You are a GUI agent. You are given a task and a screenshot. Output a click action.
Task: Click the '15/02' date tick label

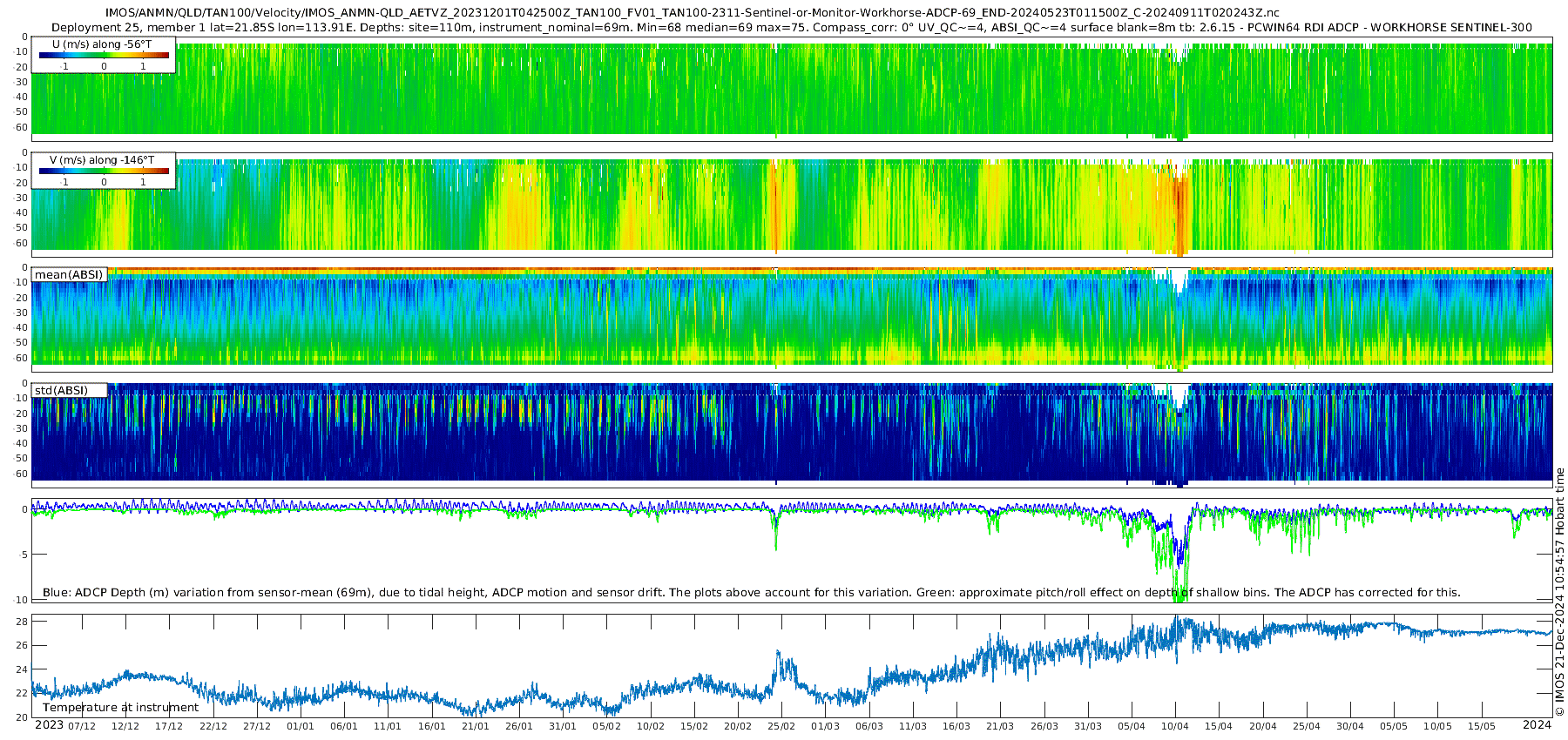[x=694, y=727]
